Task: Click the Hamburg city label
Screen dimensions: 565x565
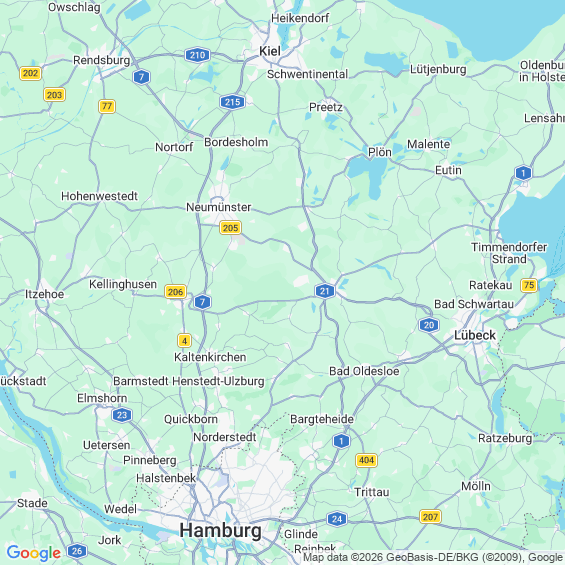Action: click(x=221, y=531)
